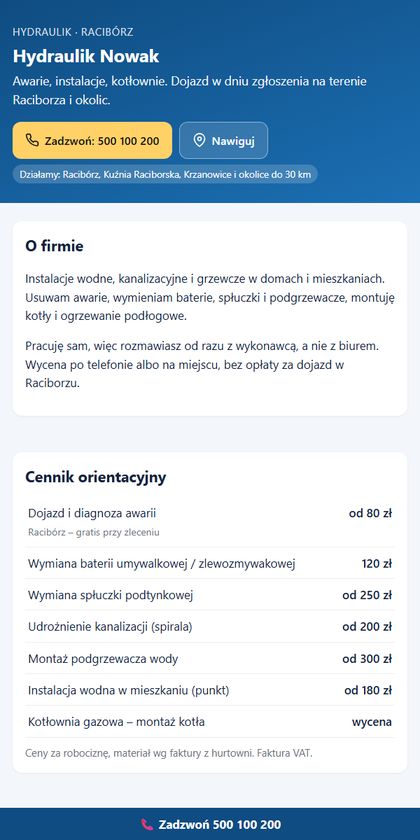This screenshot has height=840, width=420.
Task: Select the Cennik orientacyjny heading
Action: pyautogui.click(x=96, y=477)
